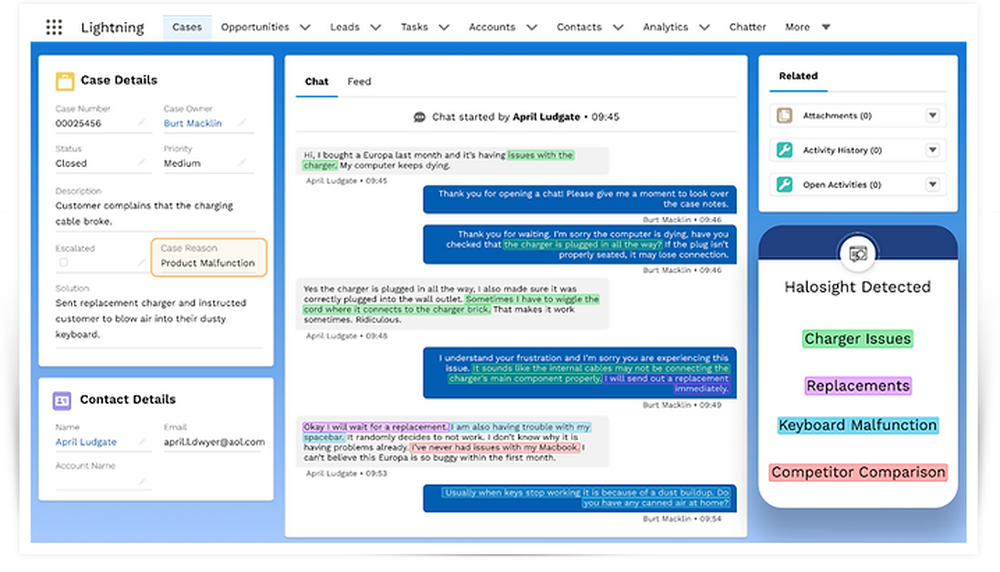Expand the Accounts menu chevron
This screenshot has width=1000, height=572.
click(x=532, y=27)
